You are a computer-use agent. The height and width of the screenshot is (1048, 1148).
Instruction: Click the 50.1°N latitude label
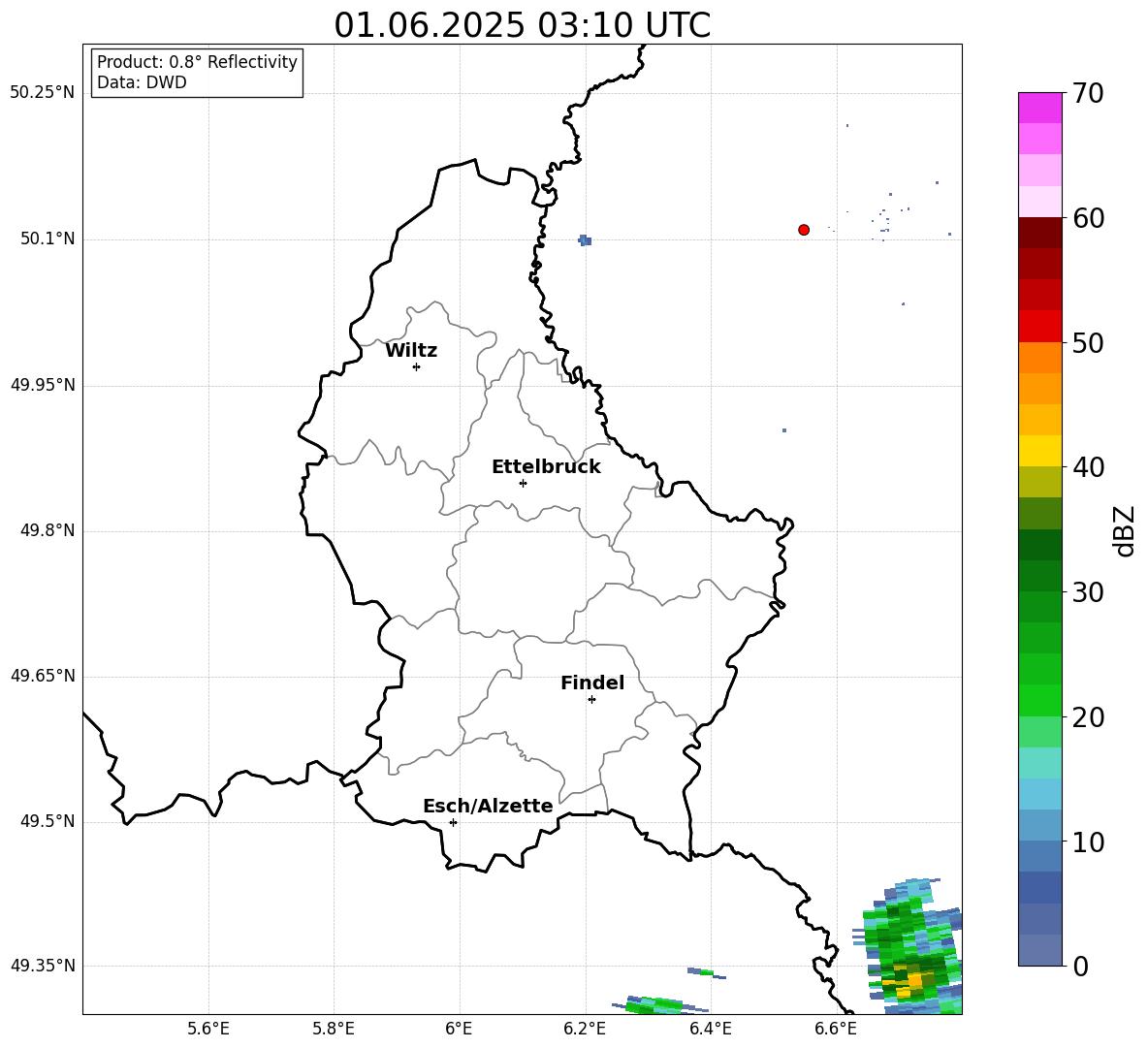click(48, 239)
